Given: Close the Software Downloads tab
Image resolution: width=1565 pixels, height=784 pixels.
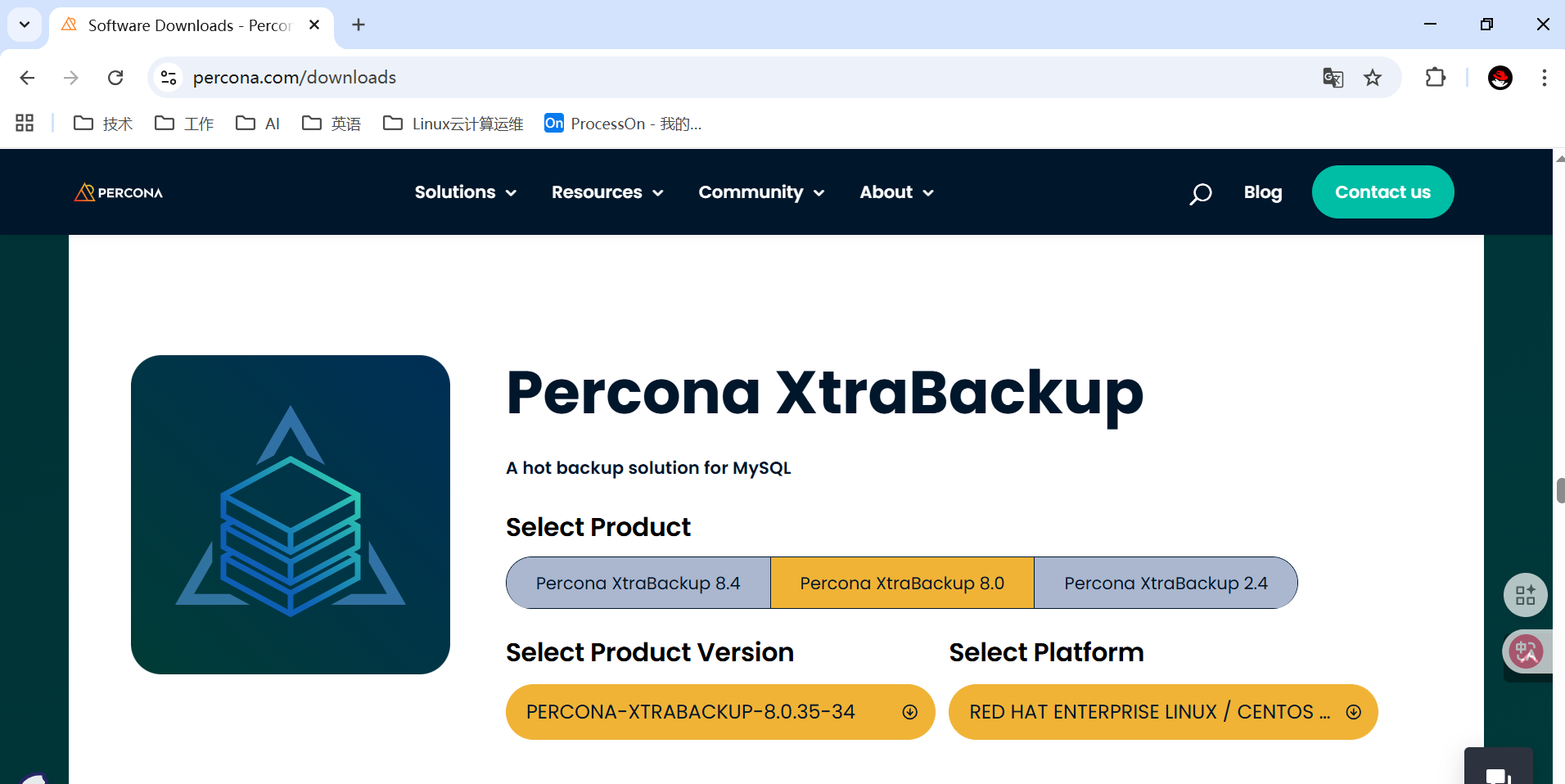Looking at the screenshot, I should [x=314, y=25].
